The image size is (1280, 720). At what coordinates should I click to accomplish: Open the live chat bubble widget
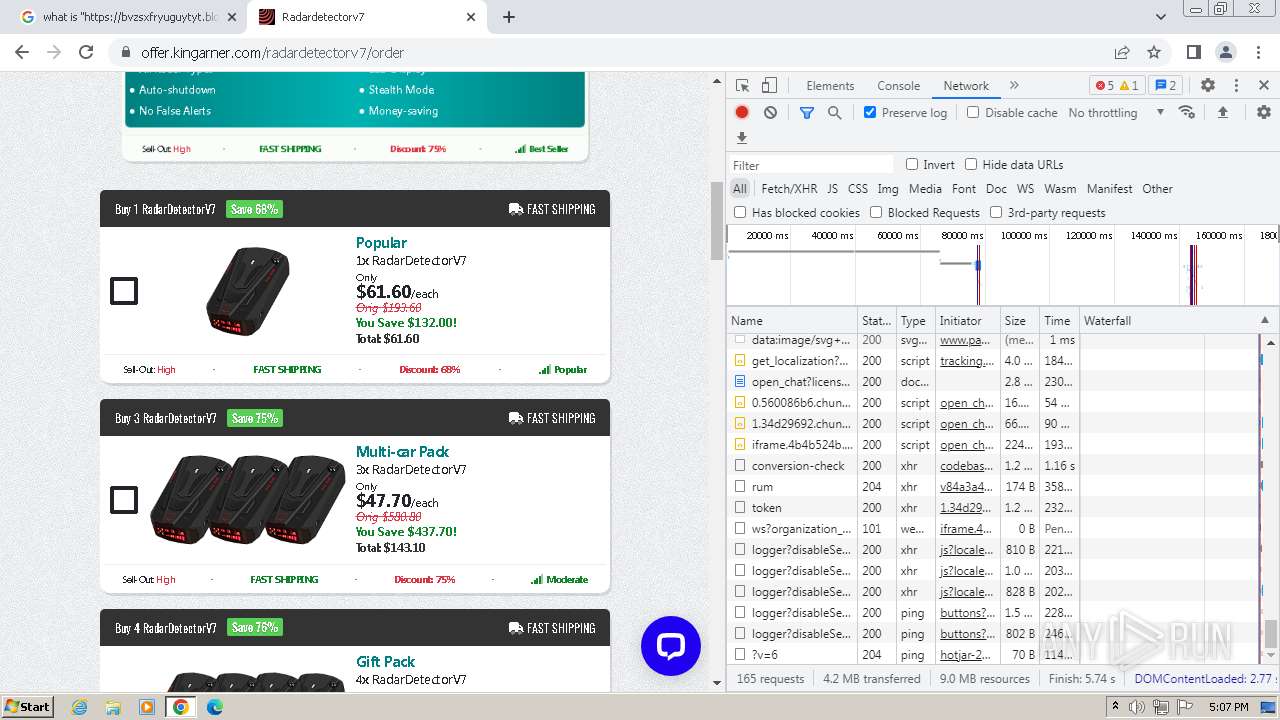[x=671, y=646]
